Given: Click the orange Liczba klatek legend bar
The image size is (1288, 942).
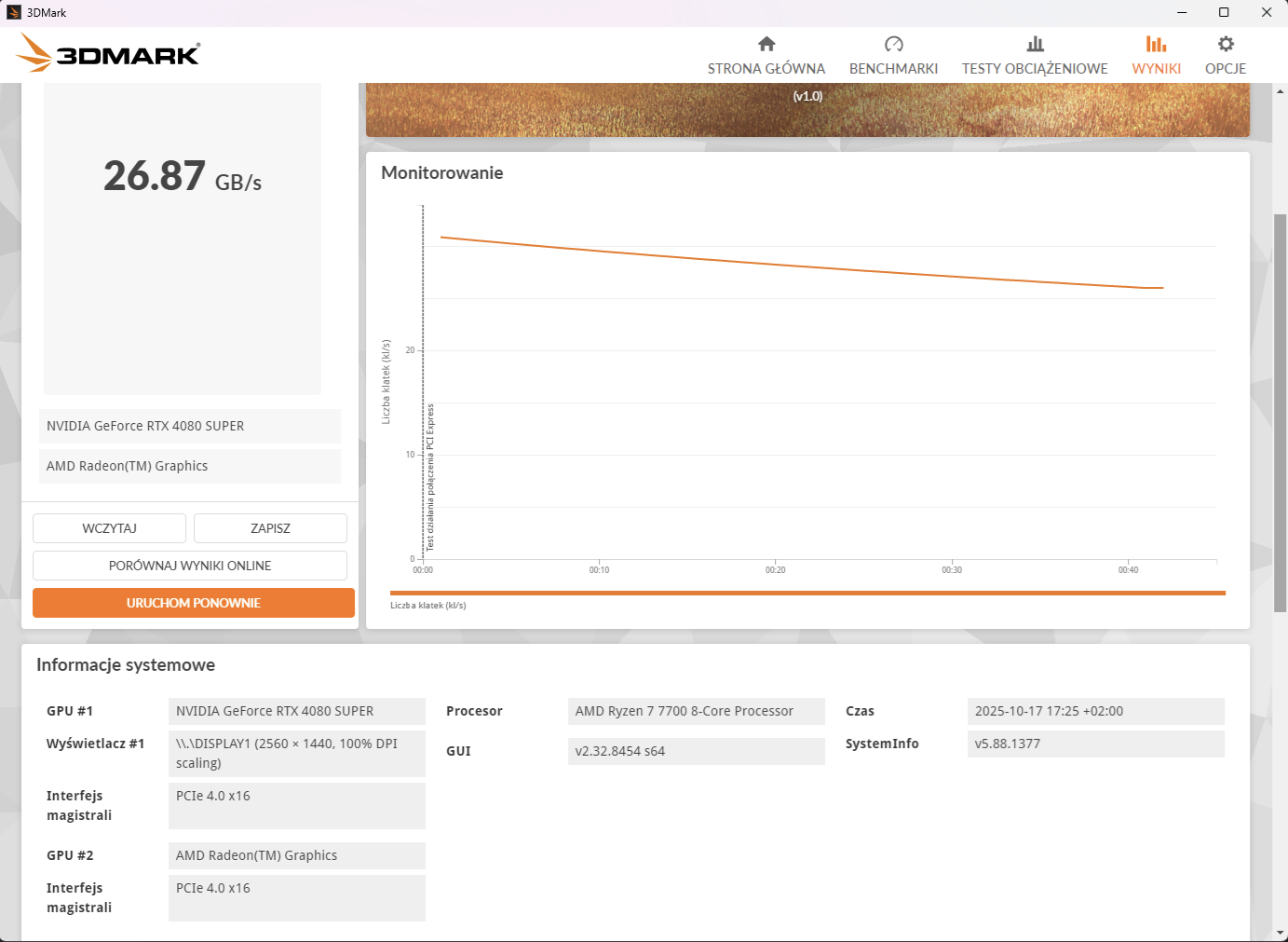Looking at the screenshot, I should click(807, 593).
